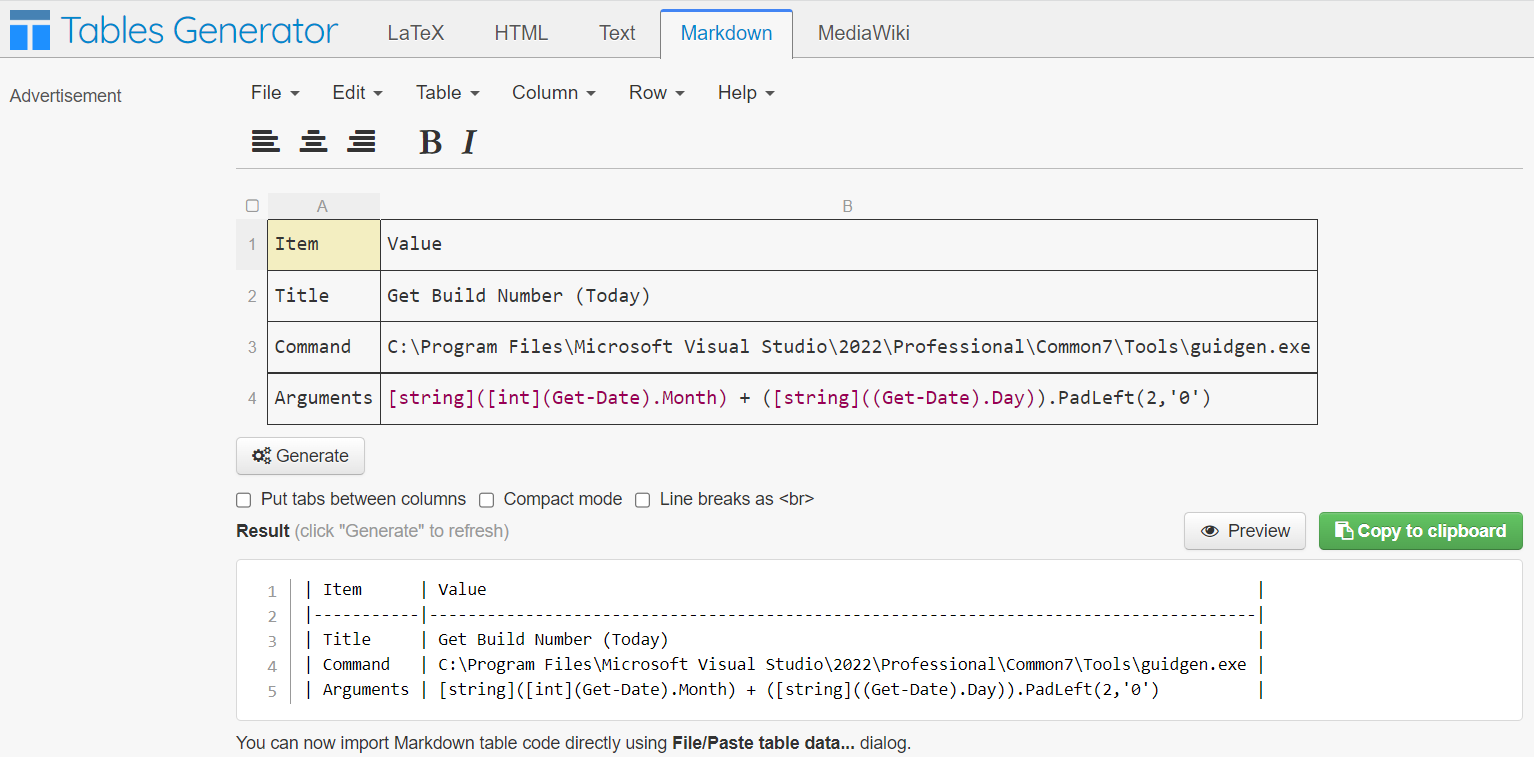Select the Command cell
The image size is (1534, 757).
[324, 347]
